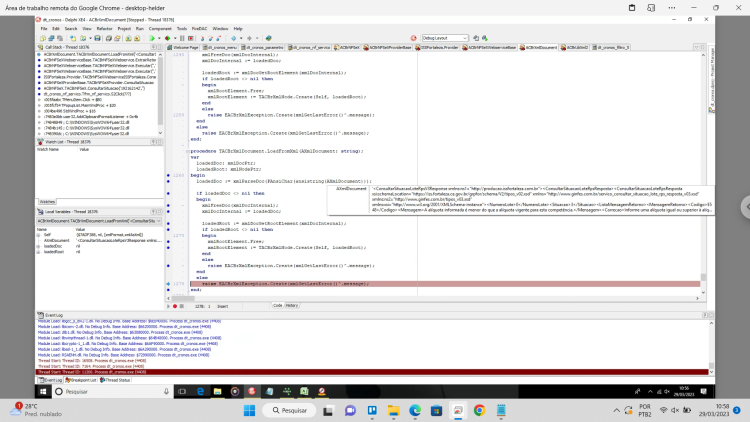Open the Refactor menu
Viewport: 750px width, 422px height.
click(x=104, y=29)
